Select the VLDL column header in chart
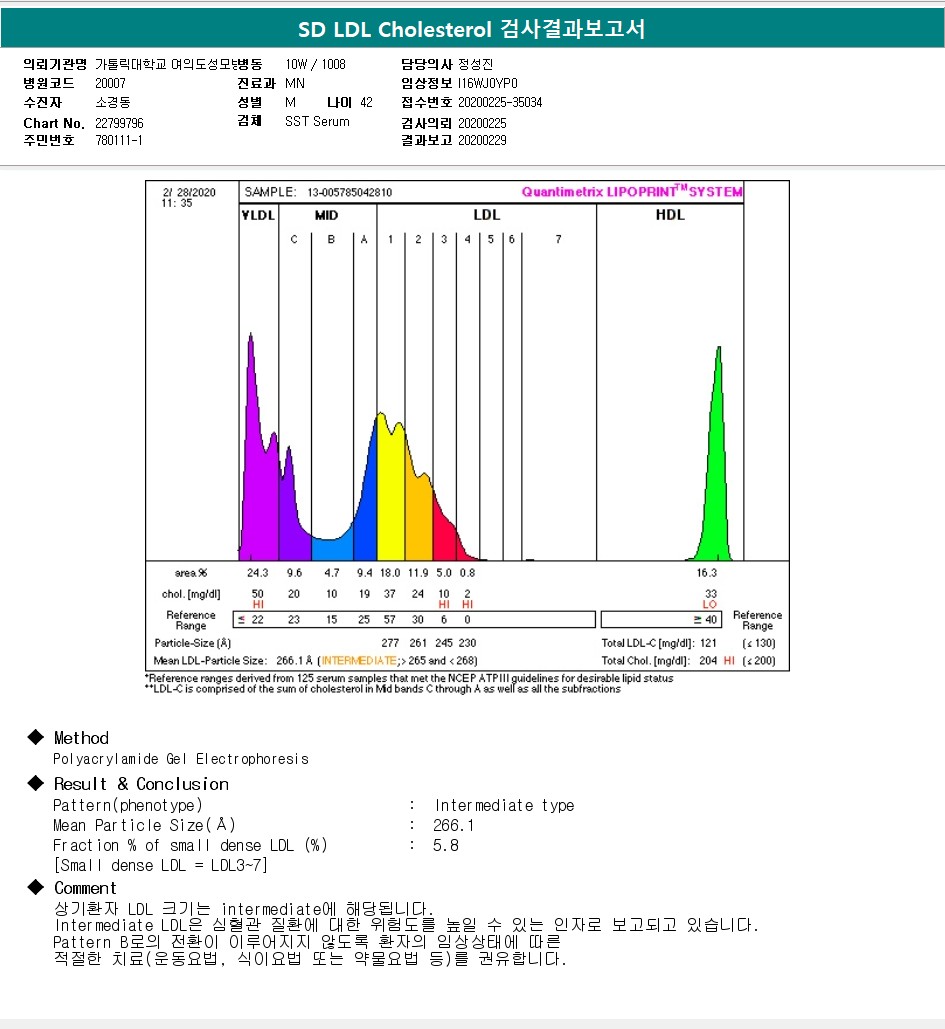 tap(258, 215)
